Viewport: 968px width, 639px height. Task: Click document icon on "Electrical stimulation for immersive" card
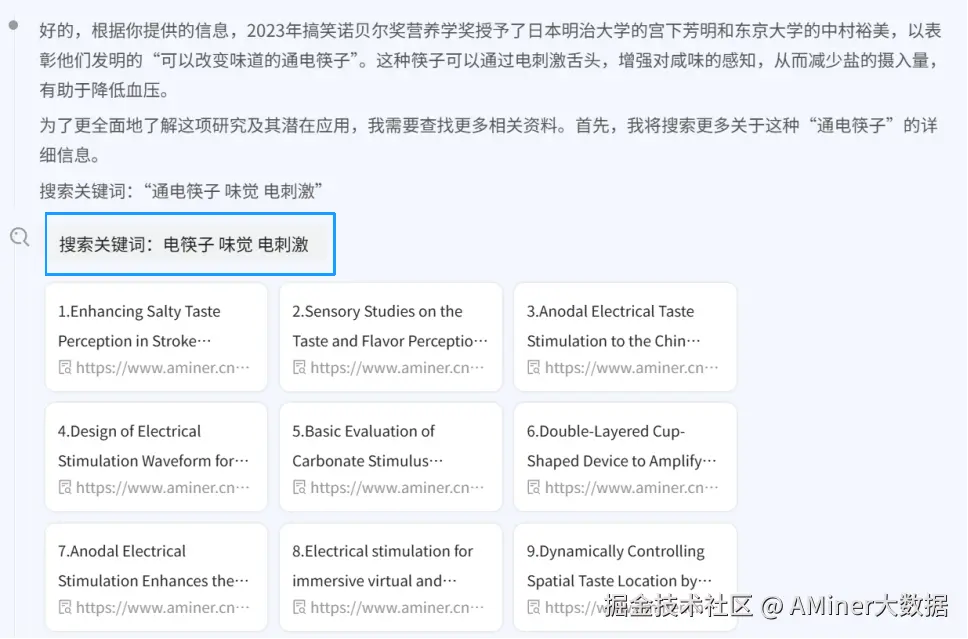click(301, 607)
